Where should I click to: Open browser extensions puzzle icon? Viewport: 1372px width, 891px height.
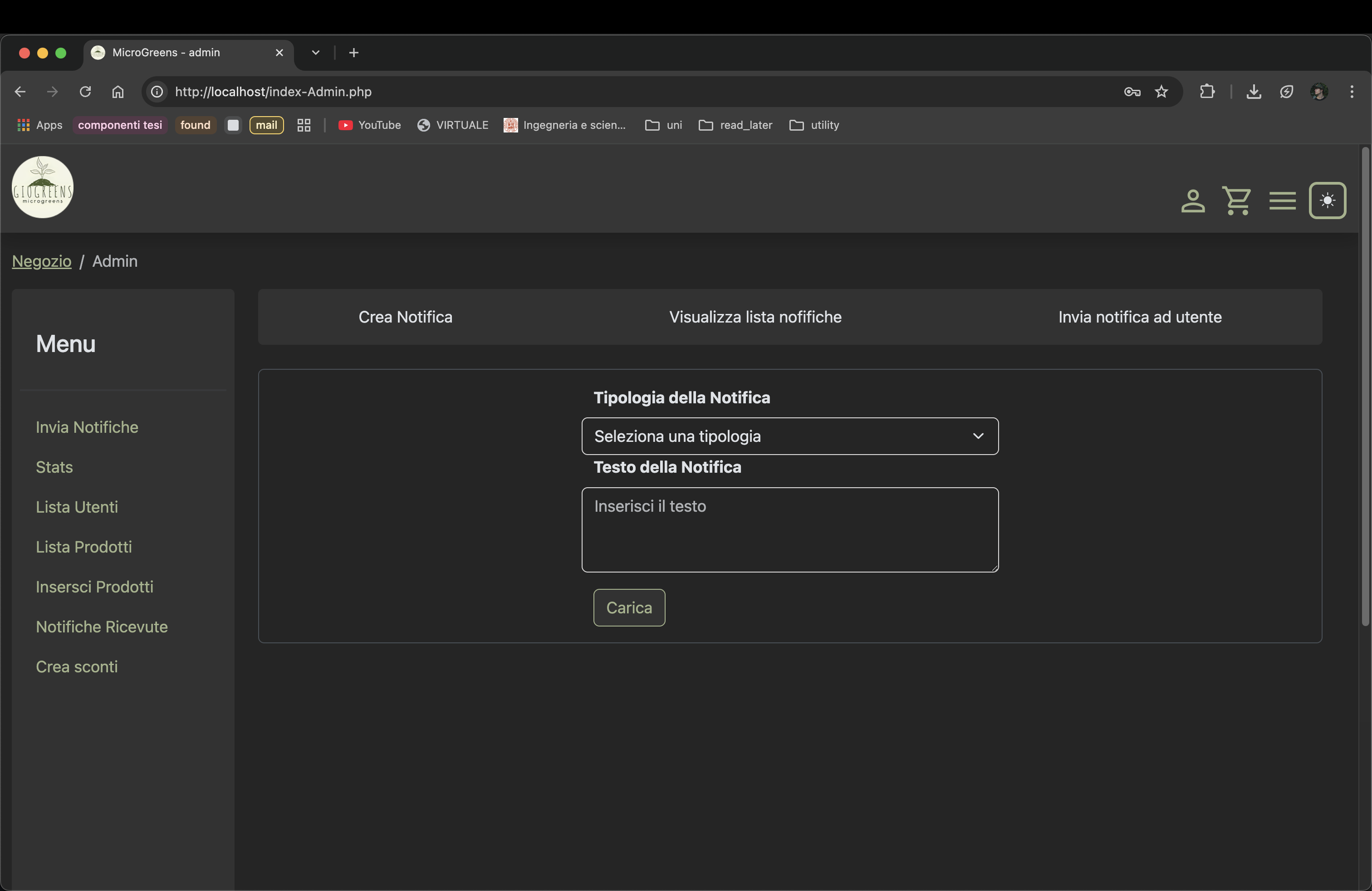(x=1206, y=92)
